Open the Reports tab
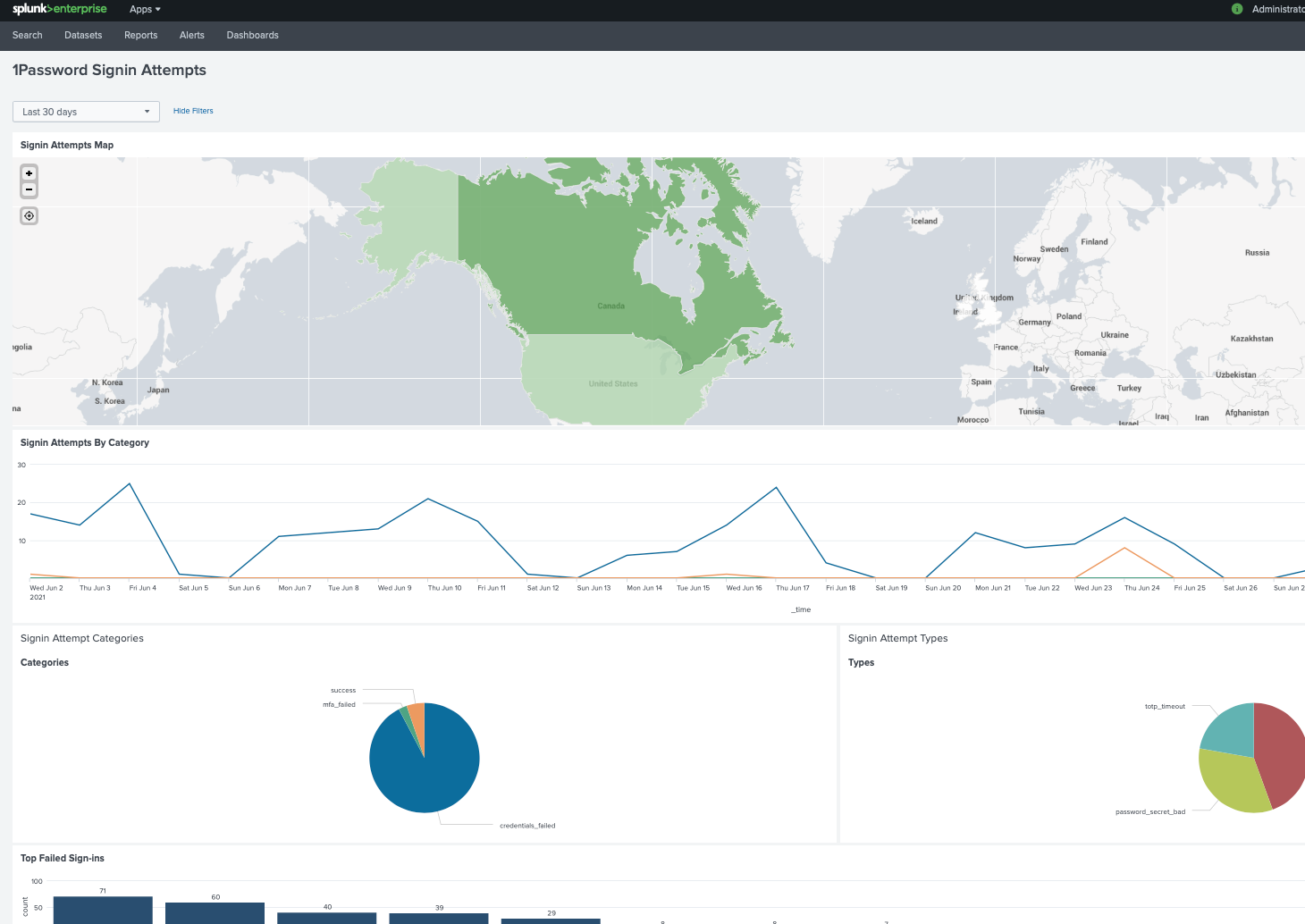 [x=140, y=35]
